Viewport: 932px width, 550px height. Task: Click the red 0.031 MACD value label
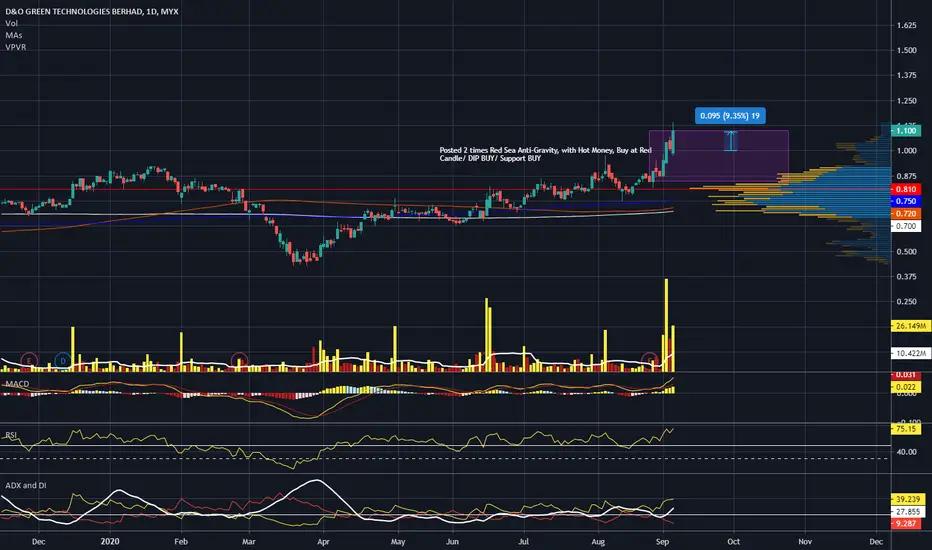[x=906, y=375]
